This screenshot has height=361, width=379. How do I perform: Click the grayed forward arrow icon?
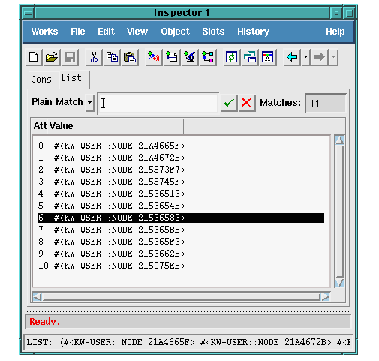pyautogui.click(x=319, y=57)
